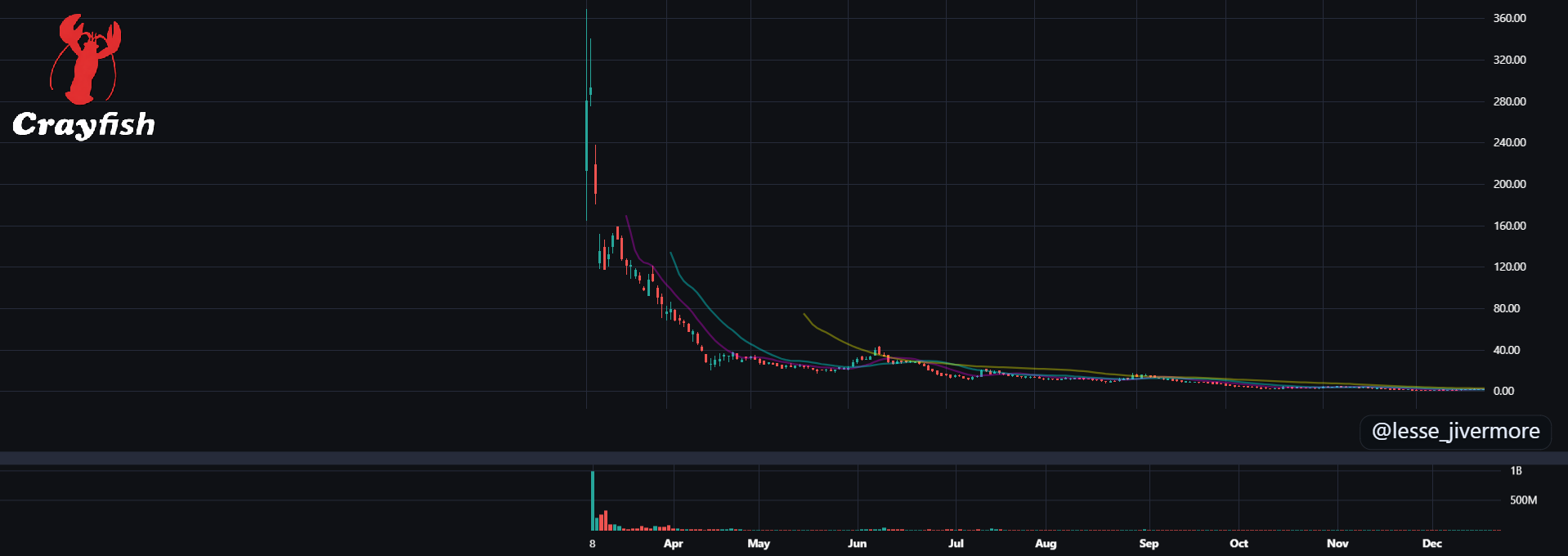Click the Aug label on time axis

click(1046, 544)
